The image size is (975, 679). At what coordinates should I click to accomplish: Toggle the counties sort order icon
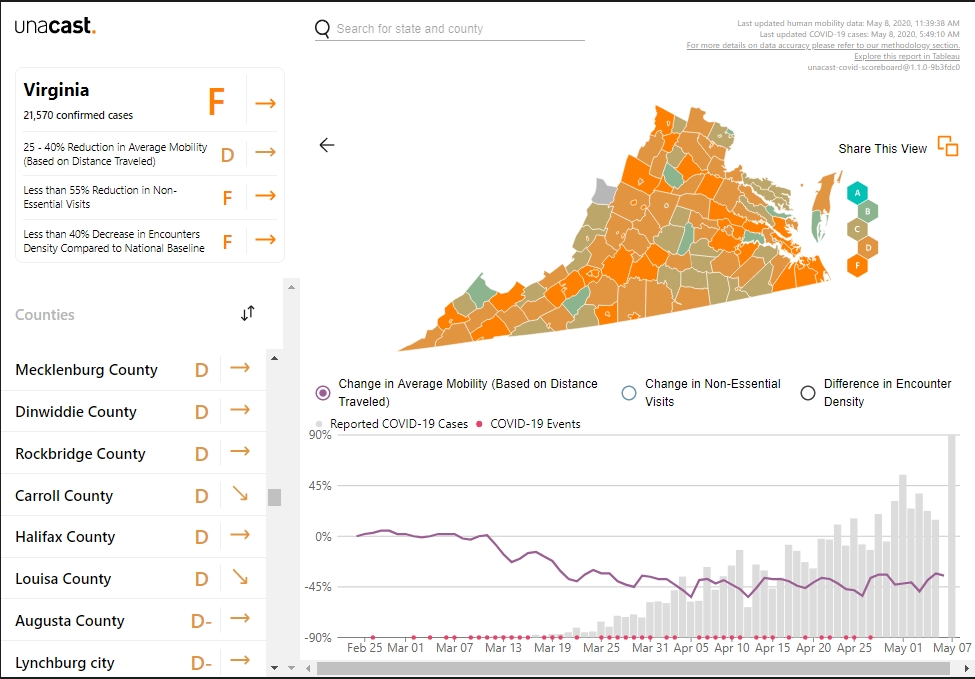pyautogui.click(x=247, y=313)
